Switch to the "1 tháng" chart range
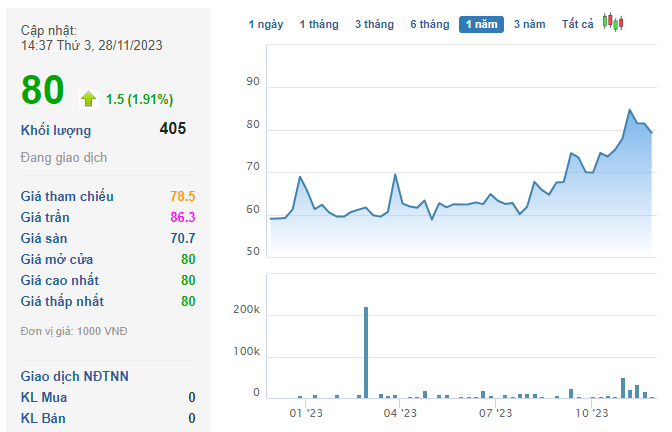The image size is (672, 432). 319,24
